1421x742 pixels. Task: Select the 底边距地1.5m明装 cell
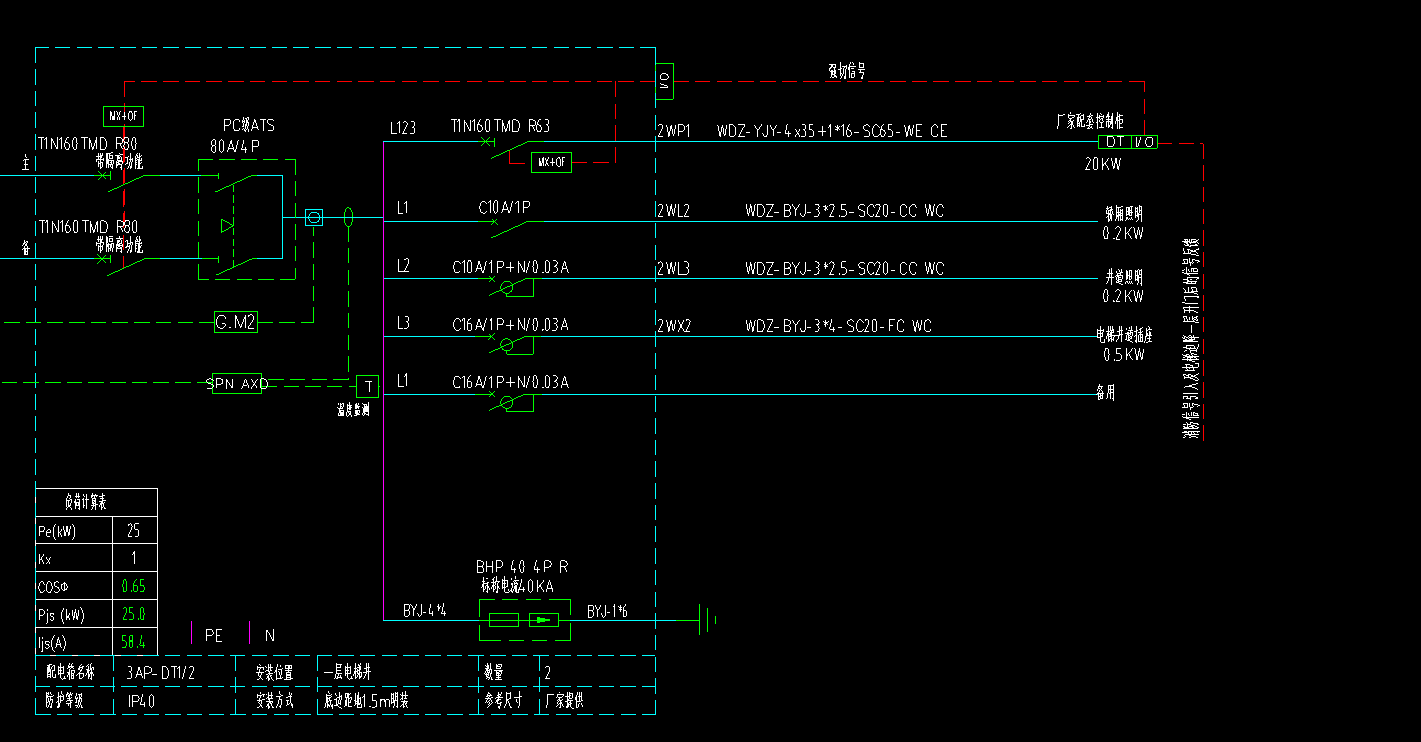point(398,701)
